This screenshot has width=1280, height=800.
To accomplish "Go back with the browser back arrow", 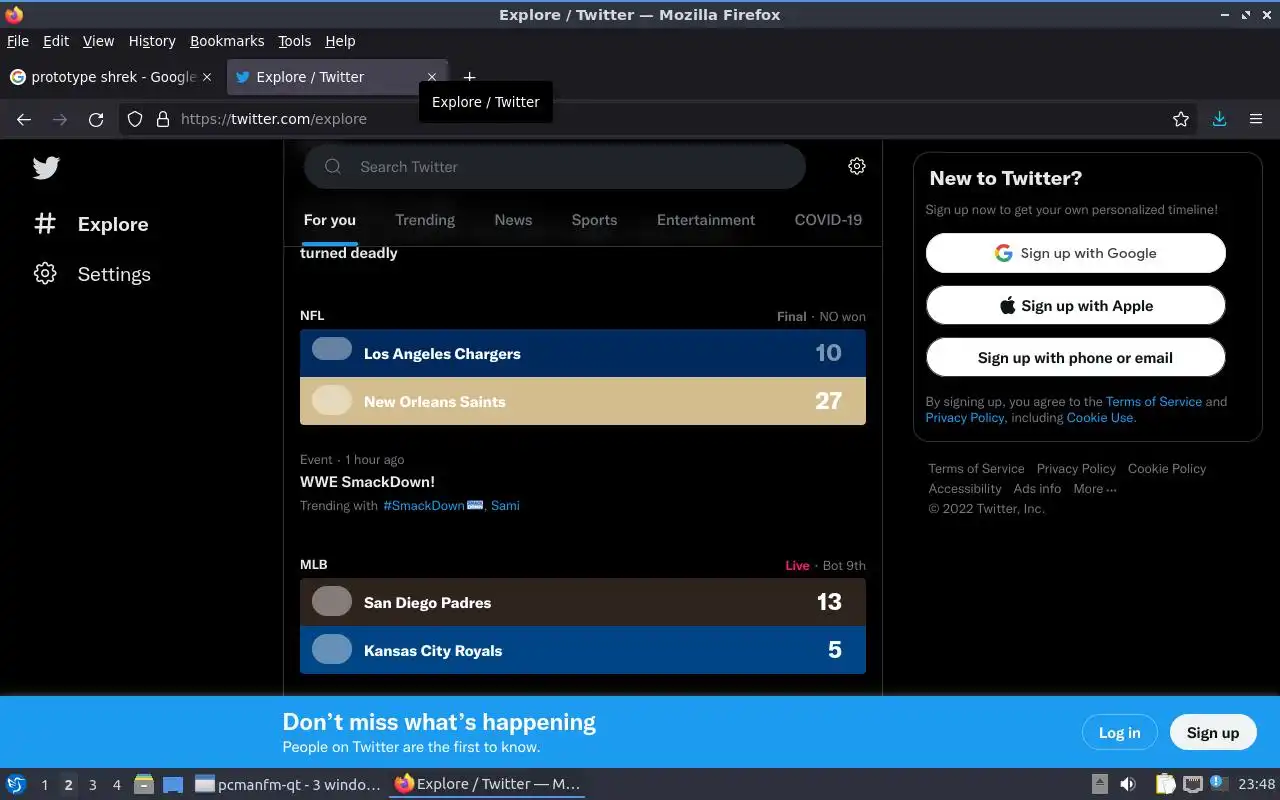I will click(24, 119).
